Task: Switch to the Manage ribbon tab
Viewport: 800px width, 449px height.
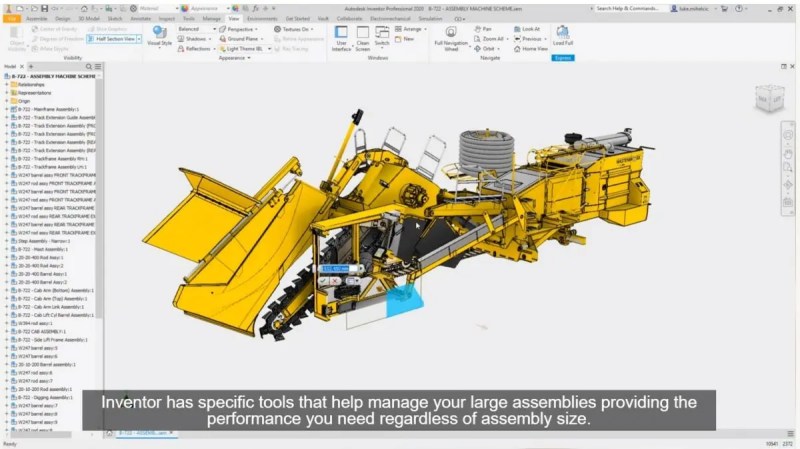Action: [x=211, y=18]
